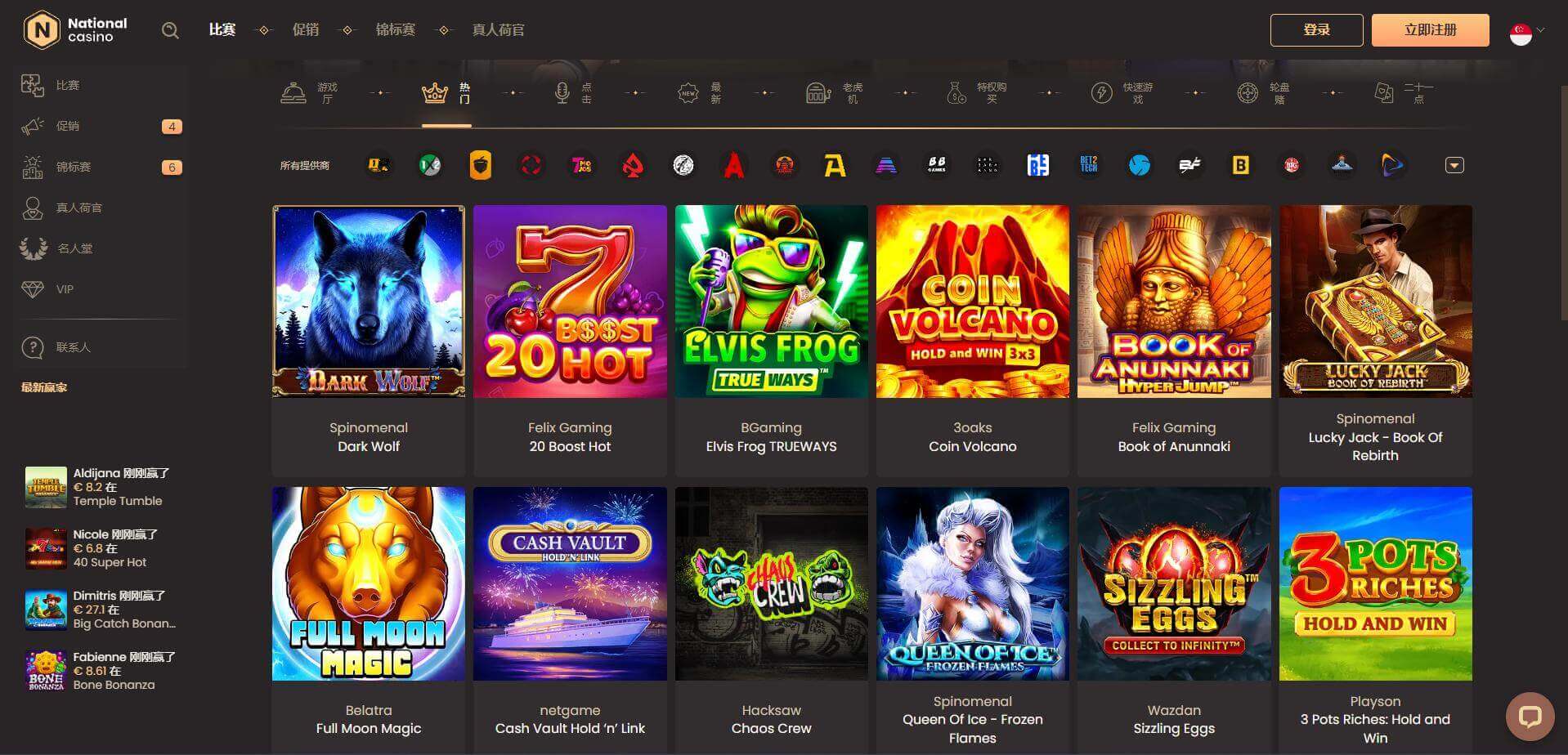
Task: Select the red letter A provider icon
Action: click(x=733, y=165)
